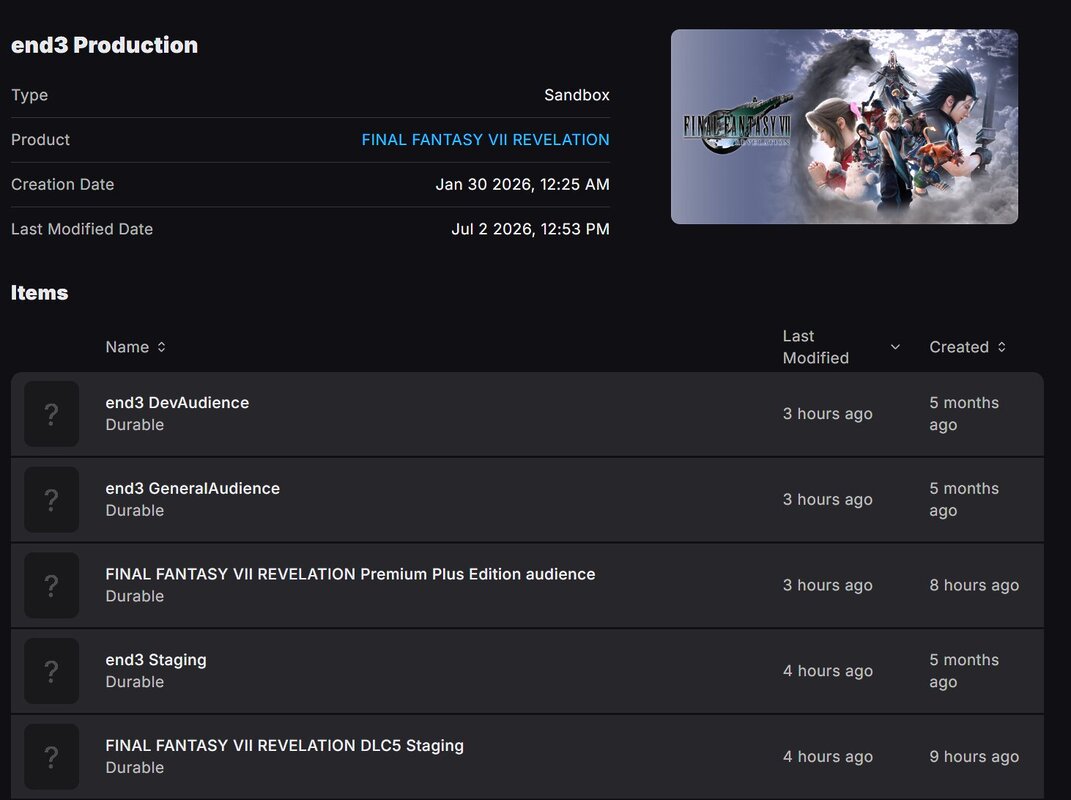Image resolution: width=1071 pixels, height=800 pixels.
Task: Click sort arrows next to Name column
Action: (x=161, y=347)
